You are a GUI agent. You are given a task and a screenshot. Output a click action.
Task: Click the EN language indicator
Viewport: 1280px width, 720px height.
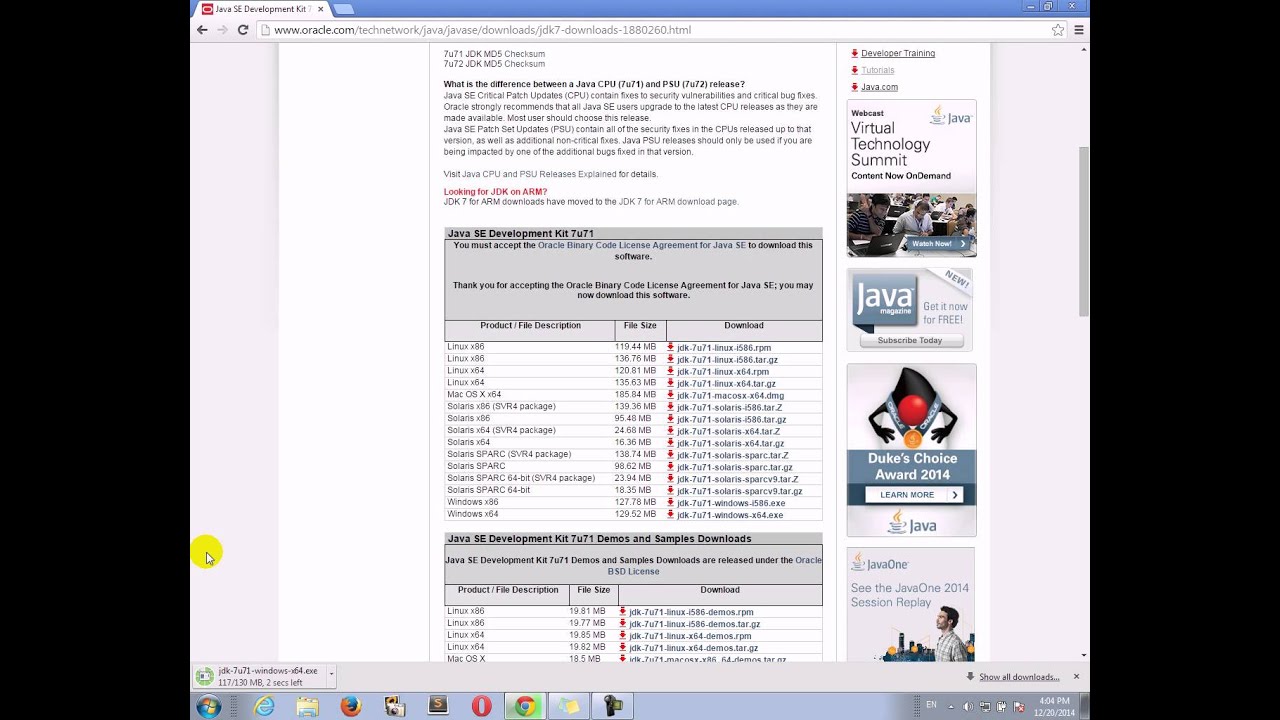tap(932, 705)
